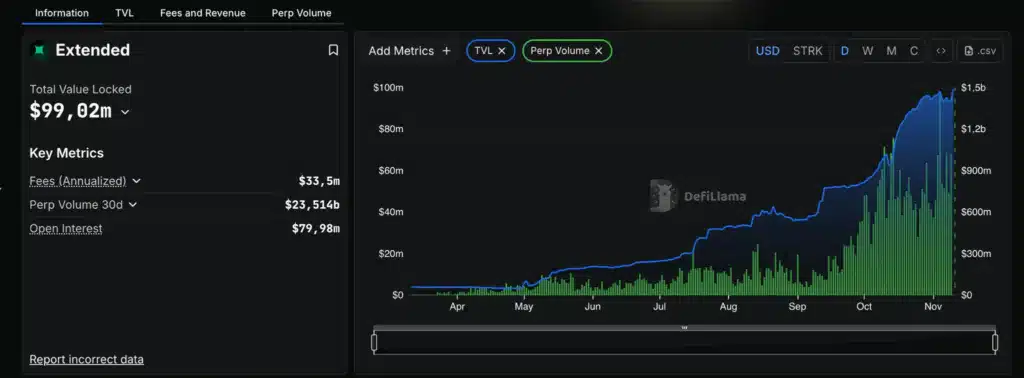
Task: Click the $1,5b right axis label
Action: [973, 87]
